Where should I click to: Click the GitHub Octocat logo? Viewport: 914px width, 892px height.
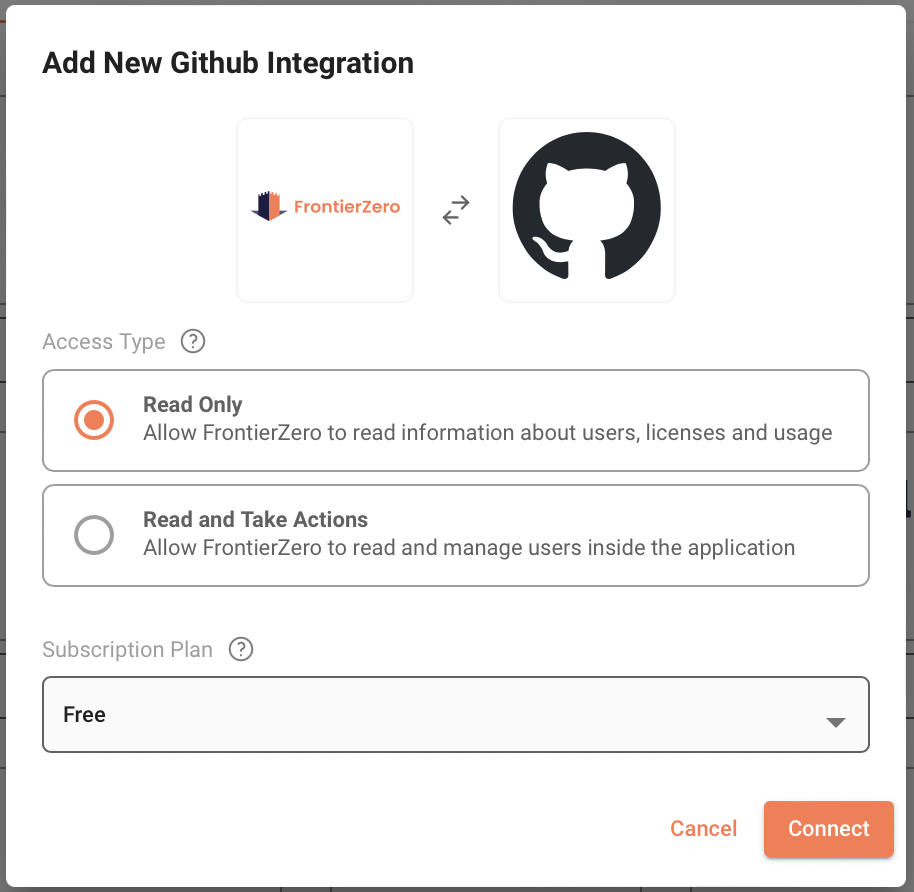click(x=586, y=210)
